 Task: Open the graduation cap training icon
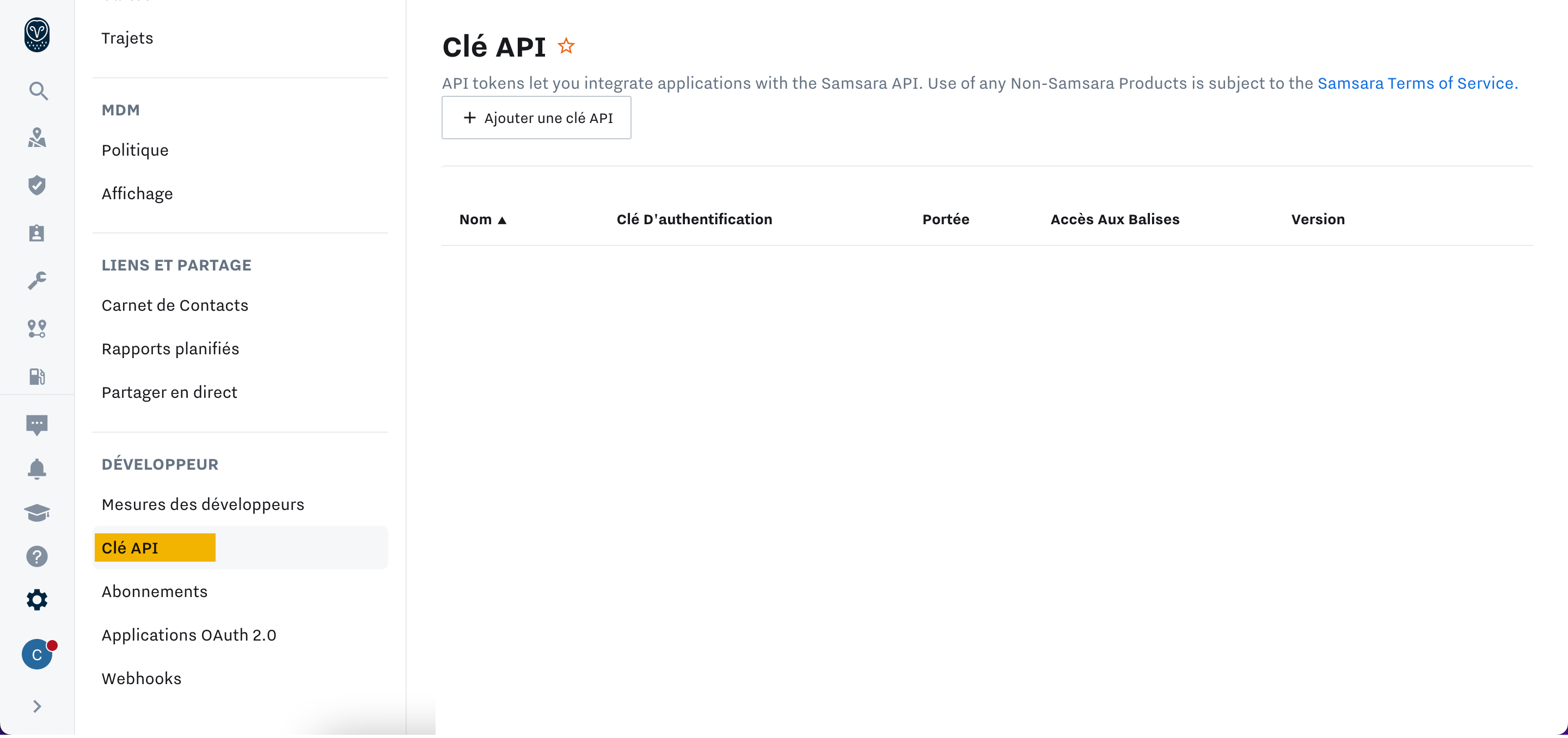(x=37, y=513)
